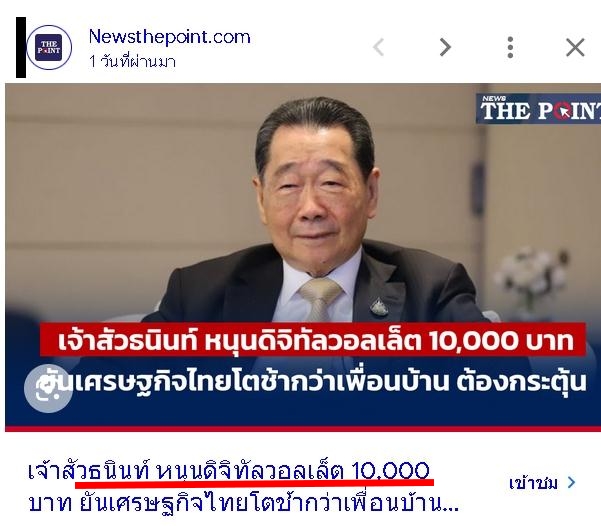Click the Lens search icon on image
601x526 pixels.
pyautogui.click(x=48, y=388)
